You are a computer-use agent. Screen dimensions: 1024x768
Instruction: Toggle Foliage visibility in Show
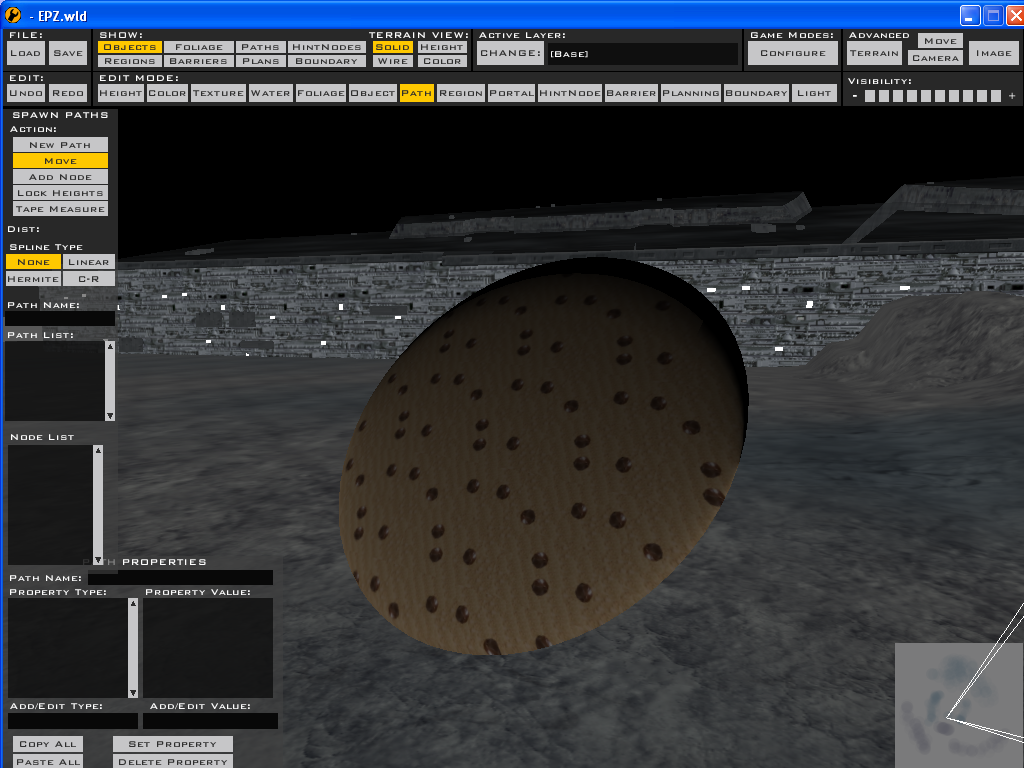[x=199, y=47]
